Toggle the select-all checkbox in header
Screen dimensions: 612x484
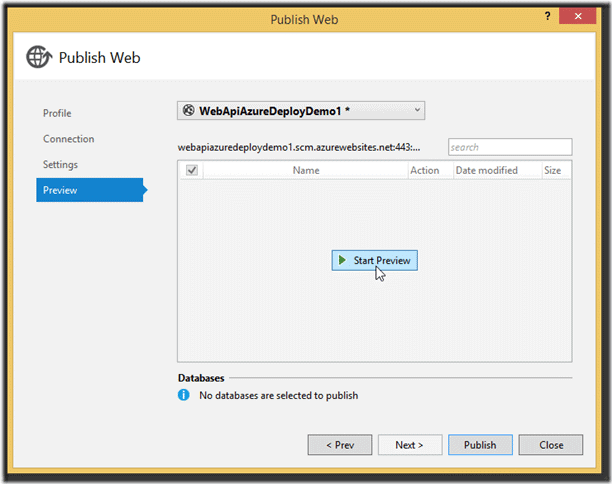(192, 170)
